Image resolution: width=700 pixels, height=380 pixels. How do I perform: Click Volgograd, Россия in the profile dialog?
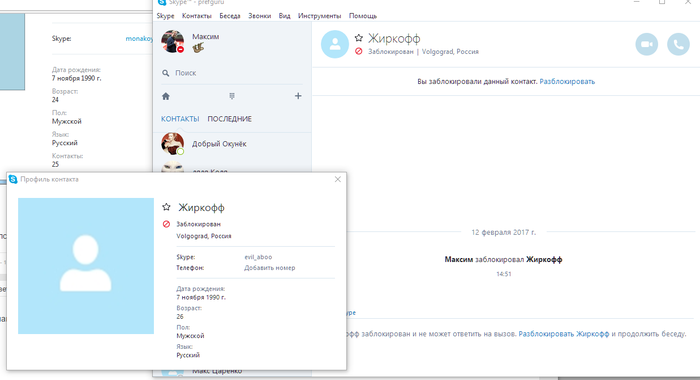[x=204, y=236]
